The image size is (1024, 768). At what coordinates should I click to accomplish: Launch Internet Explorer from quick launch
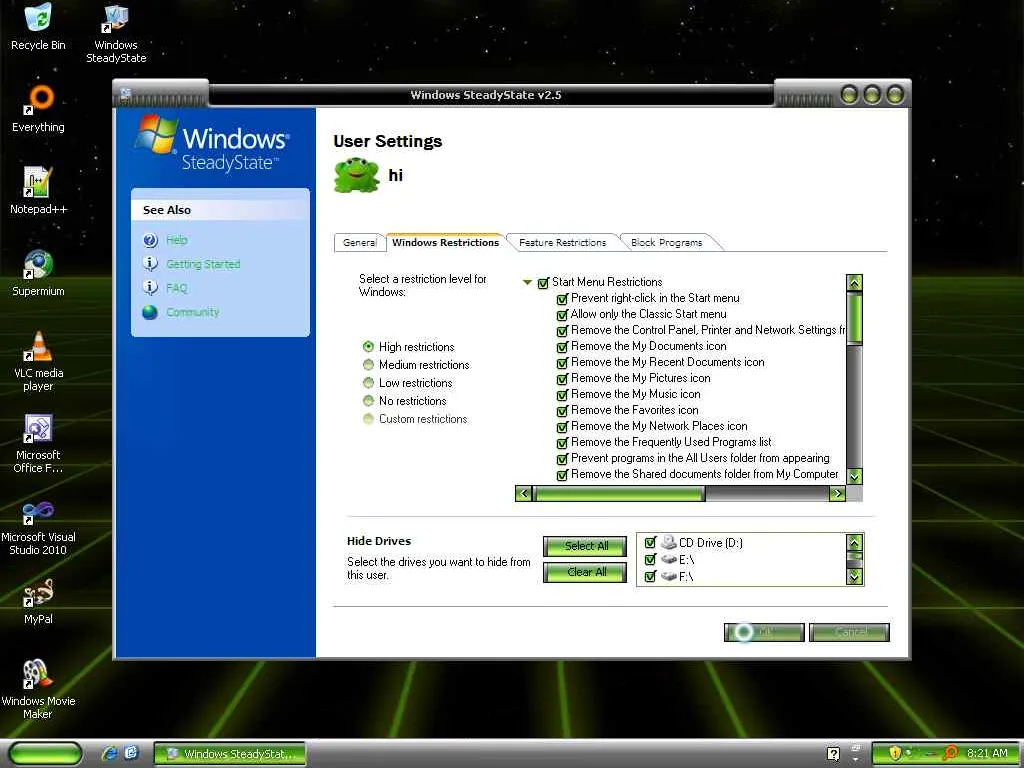click(x=109, y=753)
